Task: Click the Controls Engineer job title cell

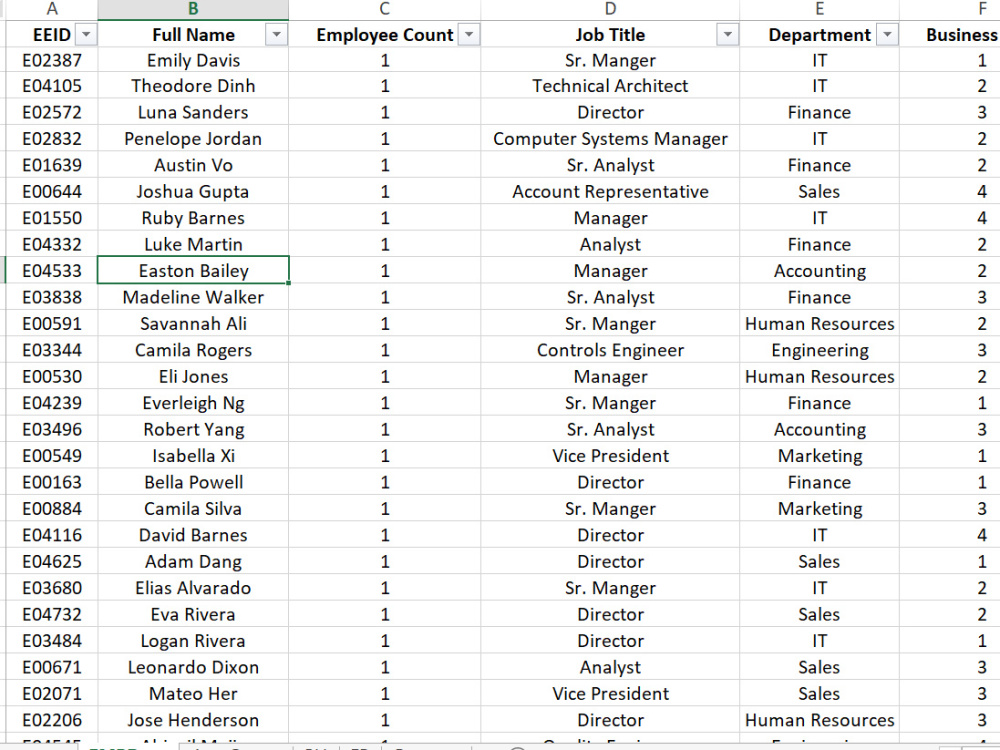Action: click(x=610, y=350)
